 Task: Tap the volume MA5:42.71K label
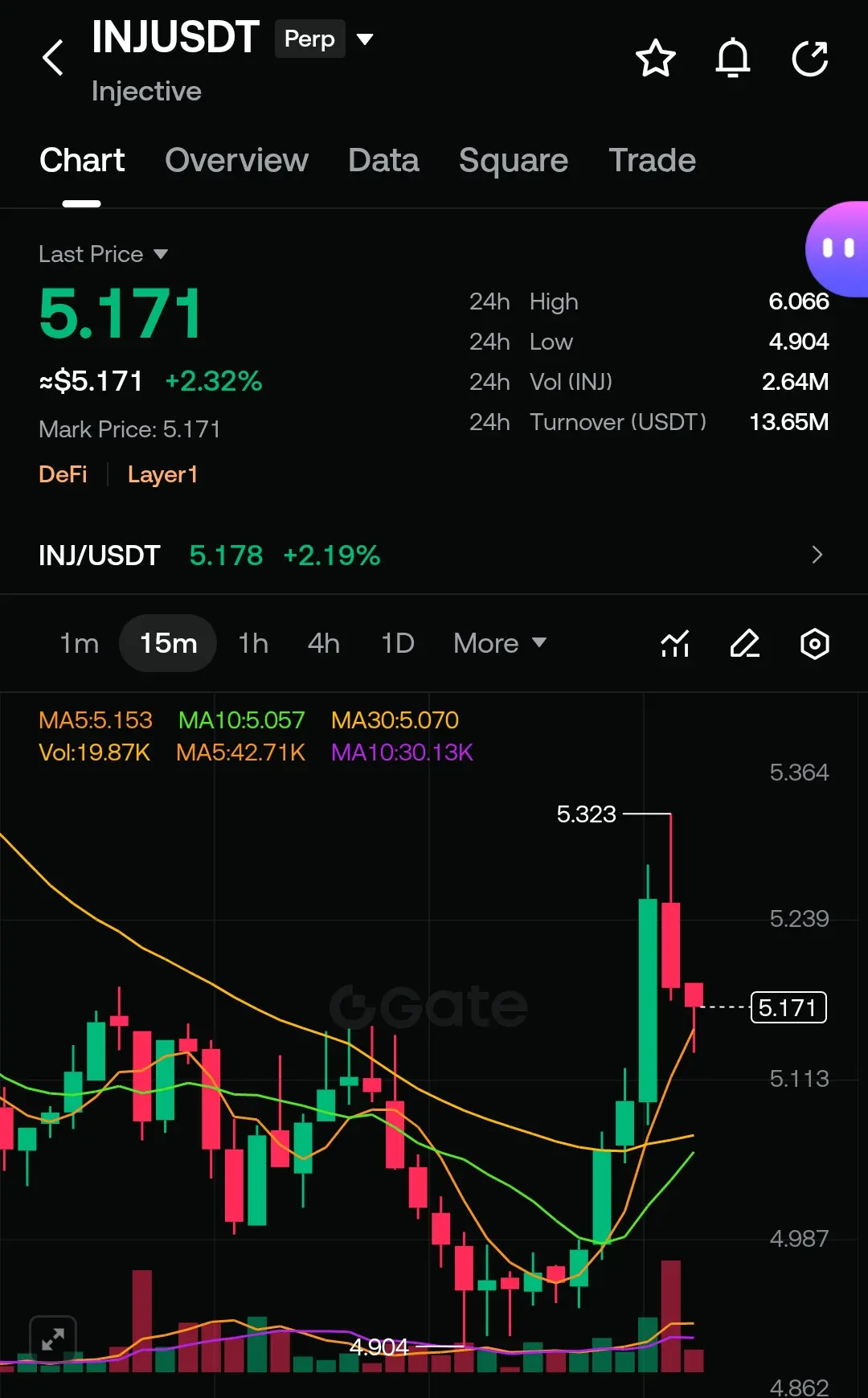point(240,752)
